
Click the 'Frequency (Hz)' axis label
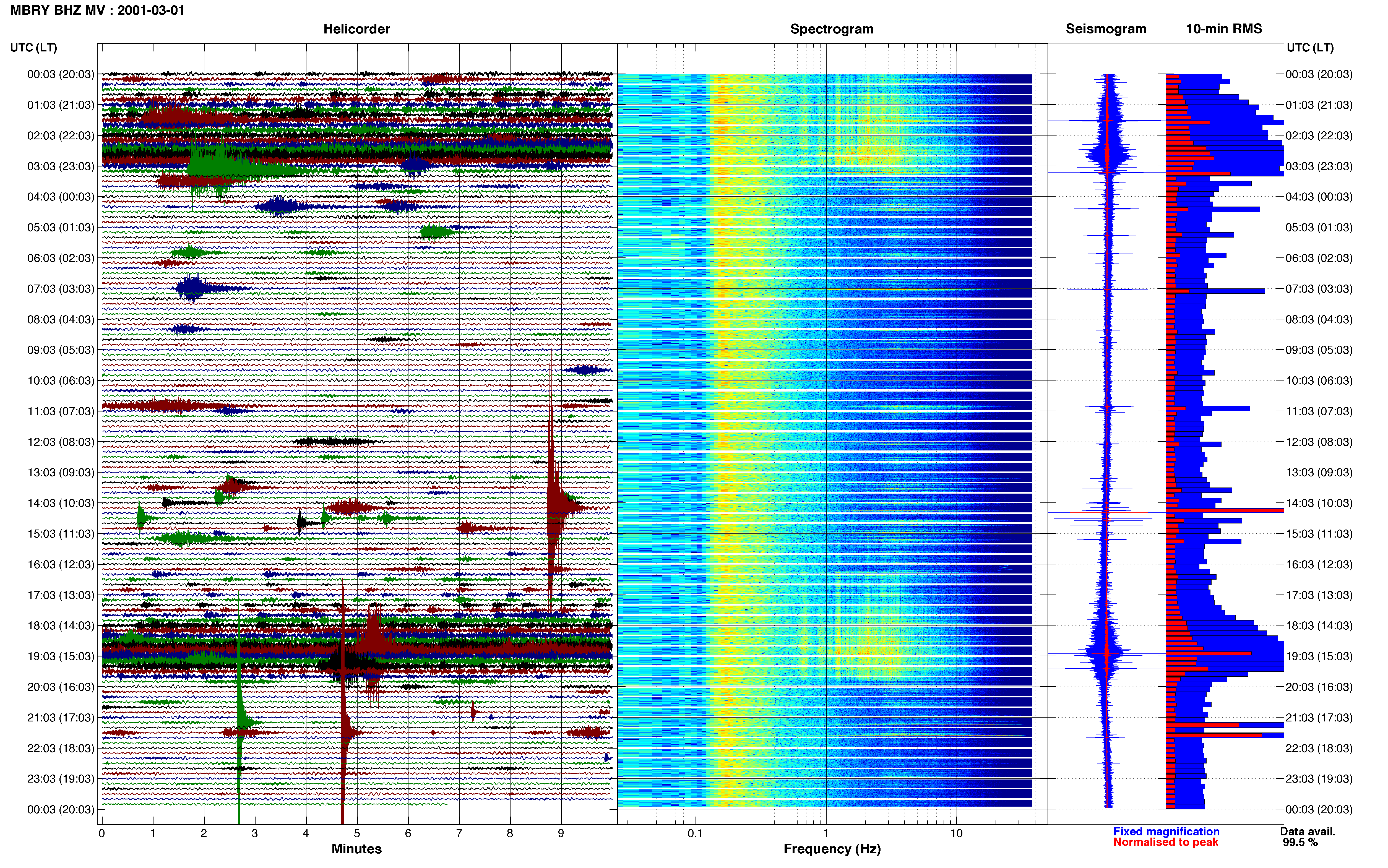tap(832, 849)
